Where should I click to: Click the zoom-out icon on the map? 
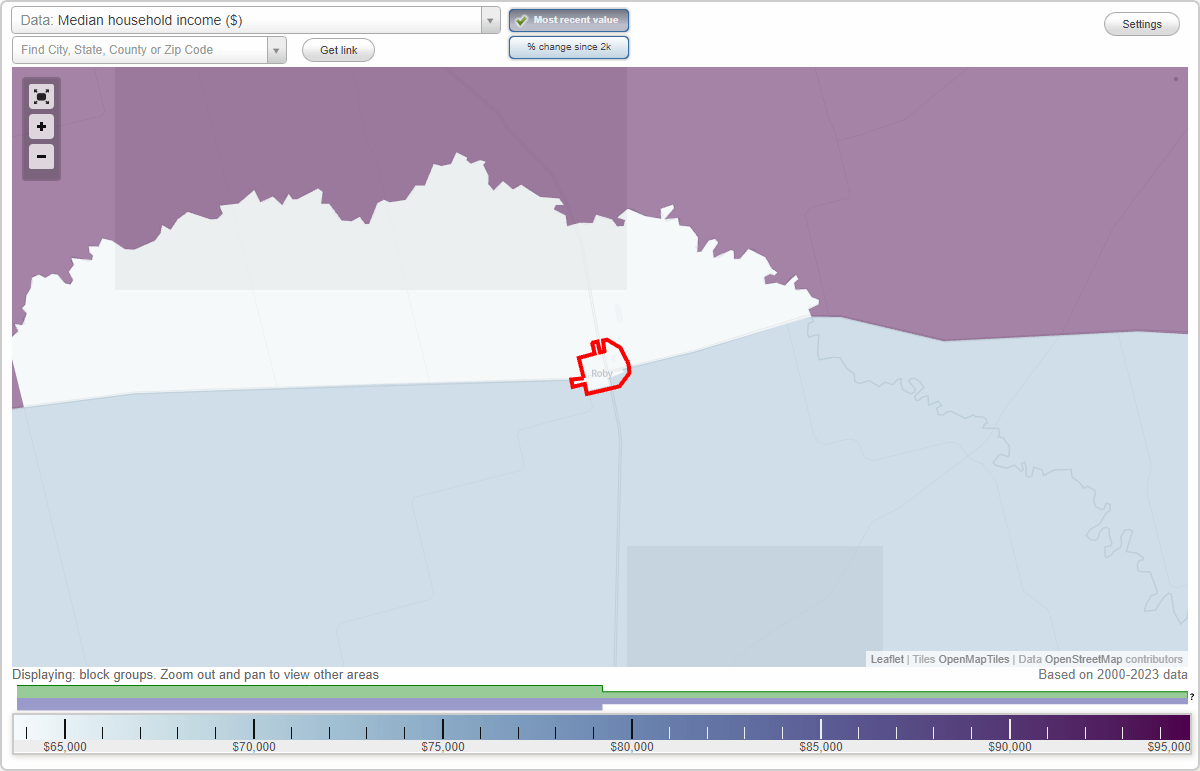point(41,157)
